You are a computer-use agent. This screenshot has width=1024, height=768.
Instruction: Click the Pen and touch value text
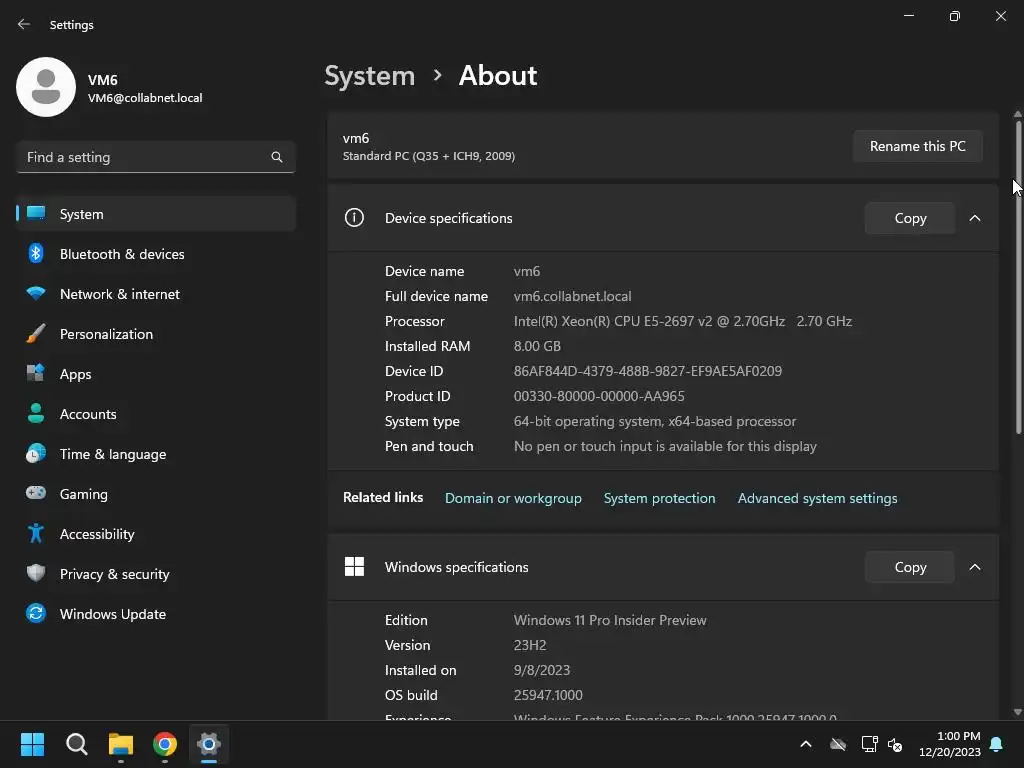click(665, 446)
